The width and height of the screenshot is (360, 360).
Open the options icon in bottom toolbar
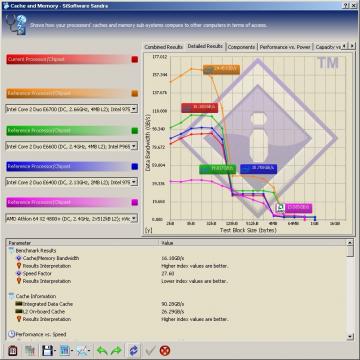[x=12, y=350]
